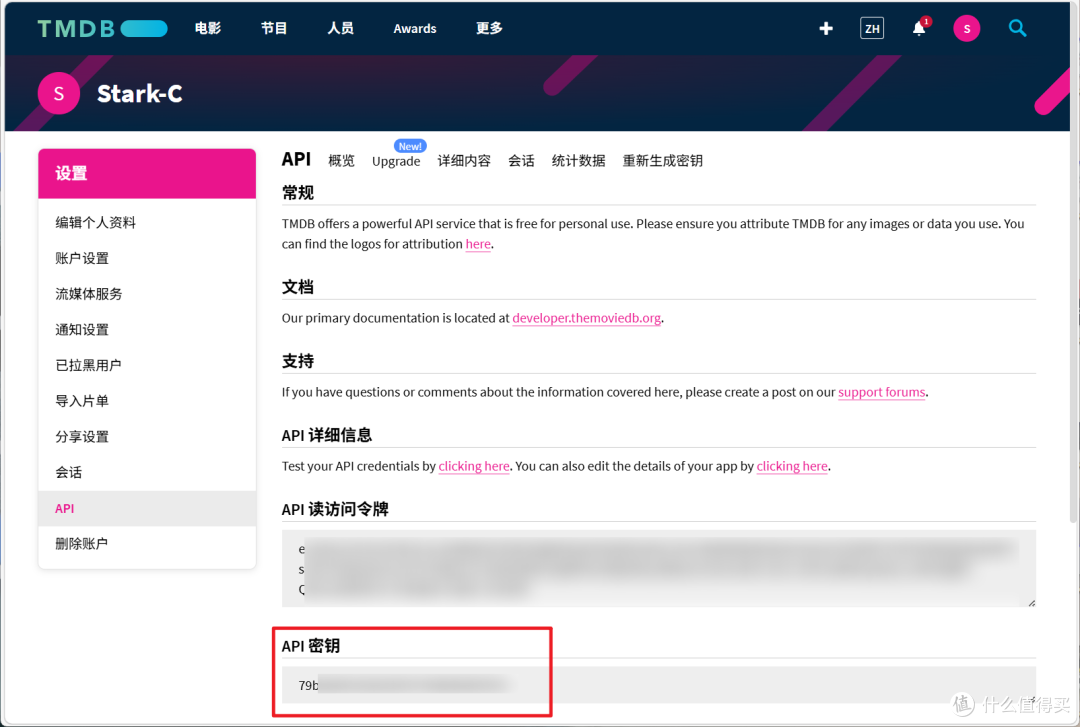Screen dimensions: 1080x727
Task: Click 'clicking here' to edit app details
Action: (792, 467)
